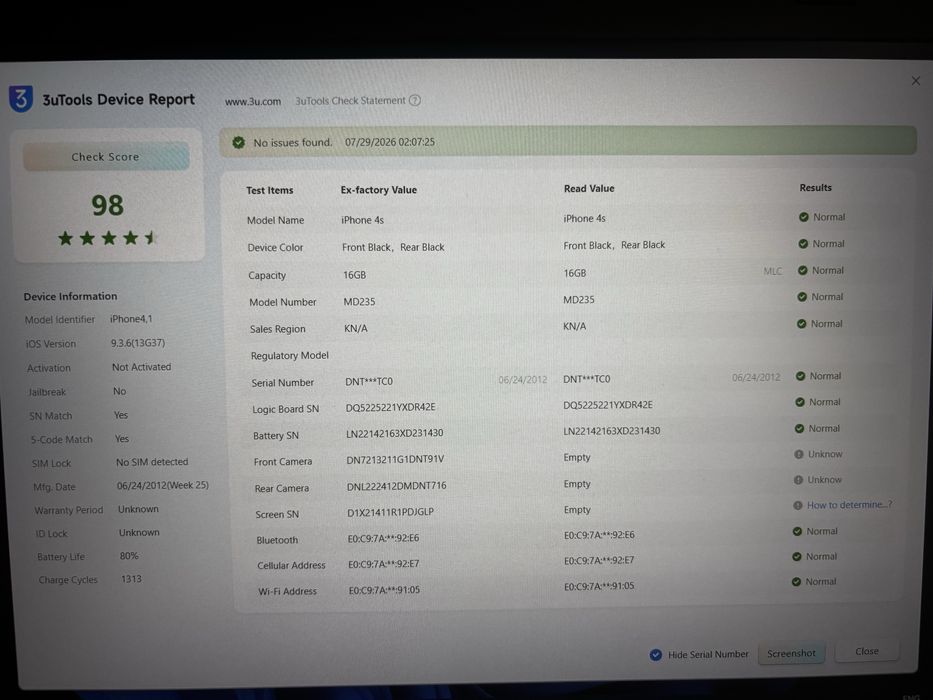Click the Results column header

[815, 188]
